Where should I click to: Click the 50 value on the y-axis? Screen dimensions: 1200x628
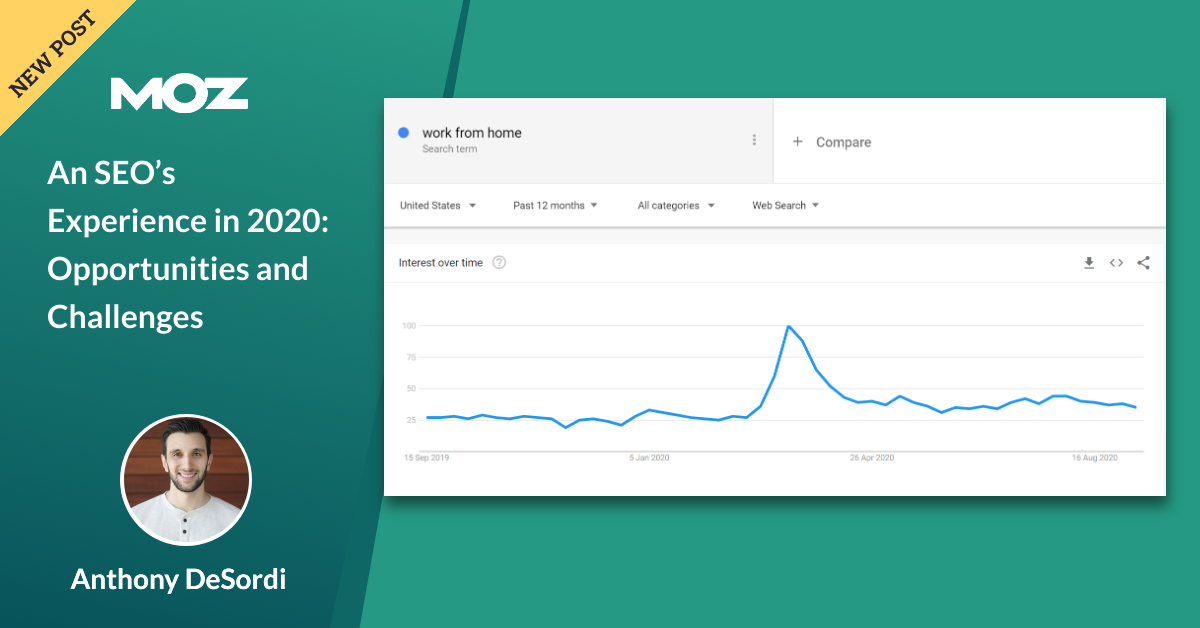coord(410,388)
